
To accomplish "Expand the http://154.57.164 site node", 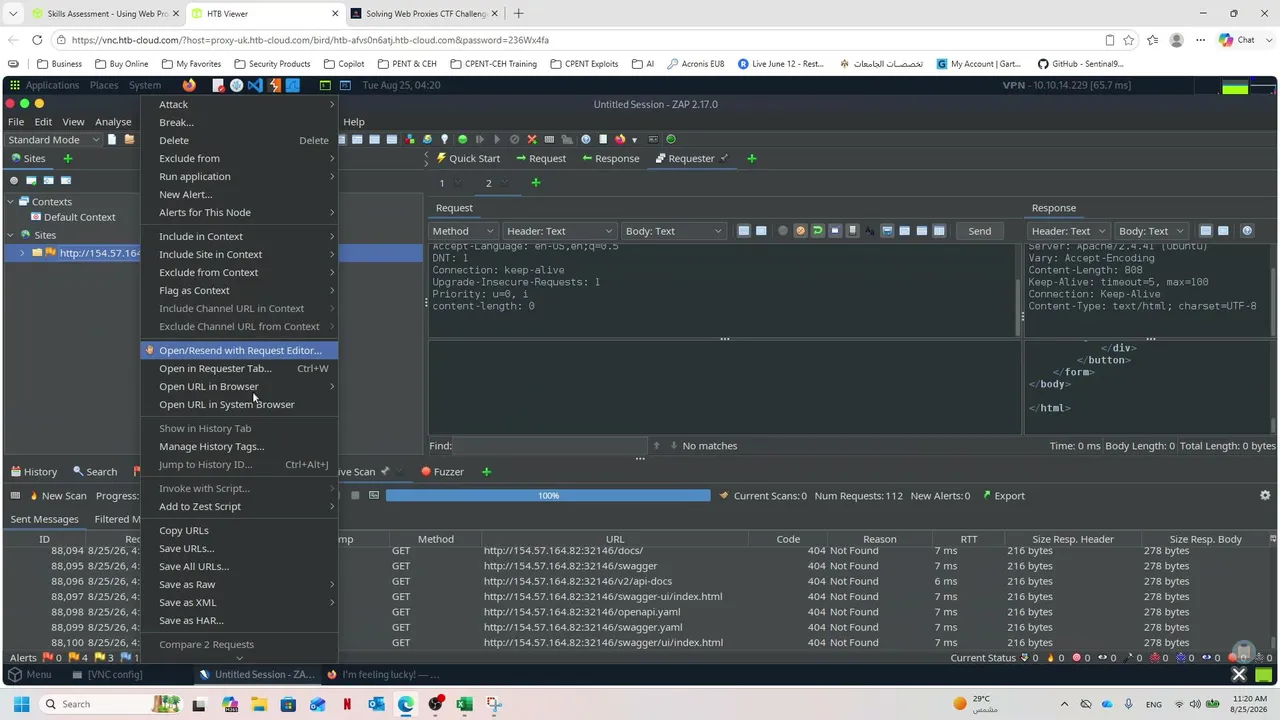I will click(x=22, y=253).
